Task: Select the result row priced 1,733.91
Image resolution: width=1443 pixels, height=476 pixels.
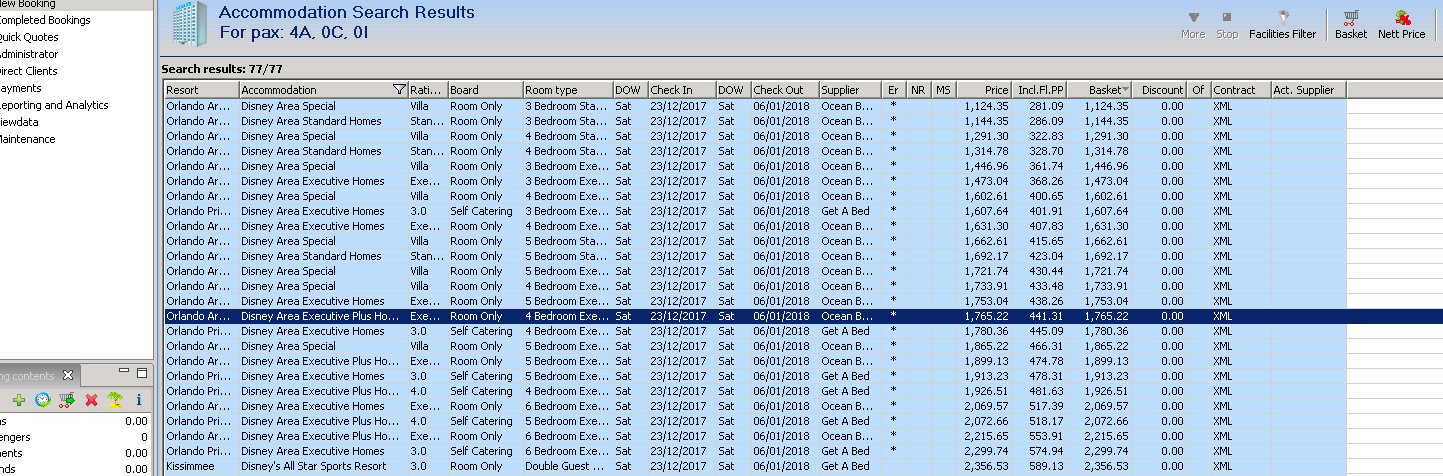Action: 755,286
